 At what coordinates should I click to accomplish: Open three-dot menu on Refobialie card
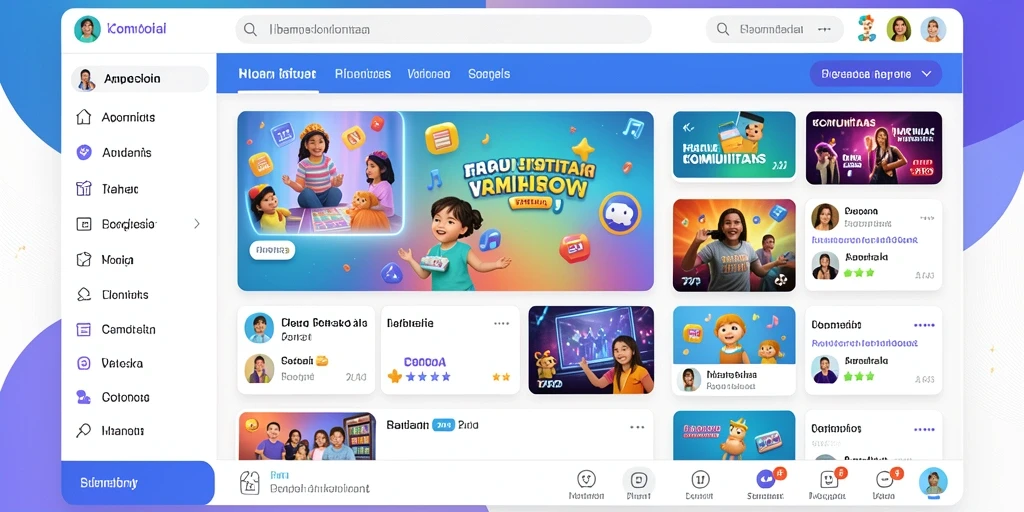click(502, 323)
